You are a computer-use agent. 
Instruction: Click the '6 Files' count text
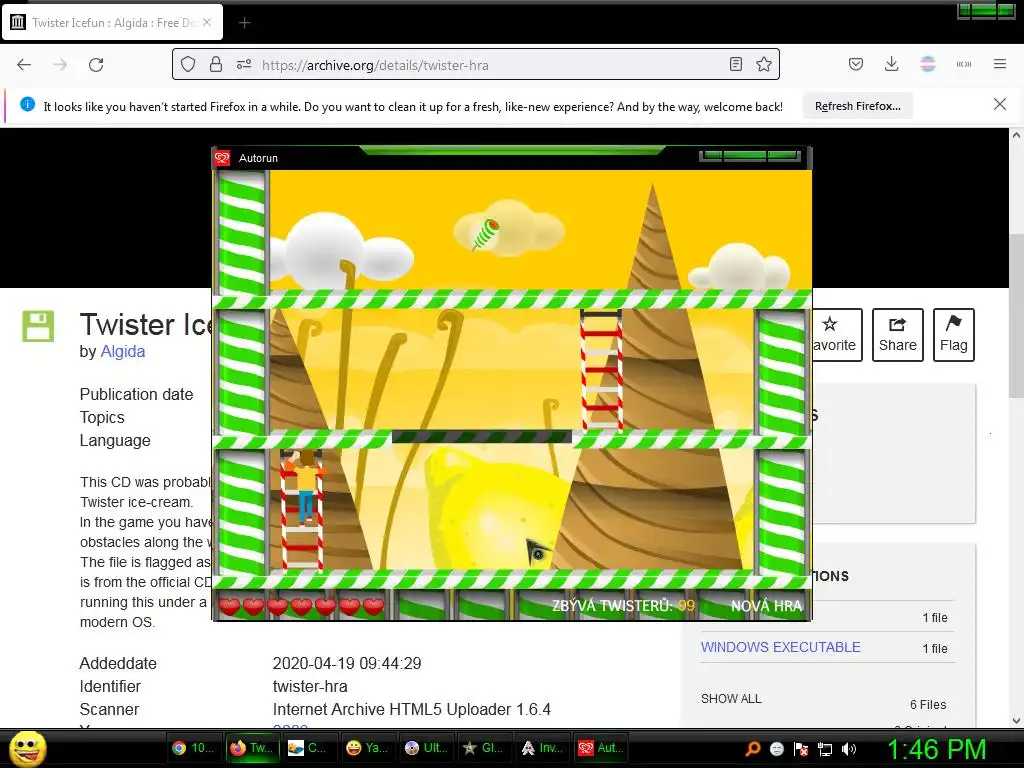[x=928, y=705]
